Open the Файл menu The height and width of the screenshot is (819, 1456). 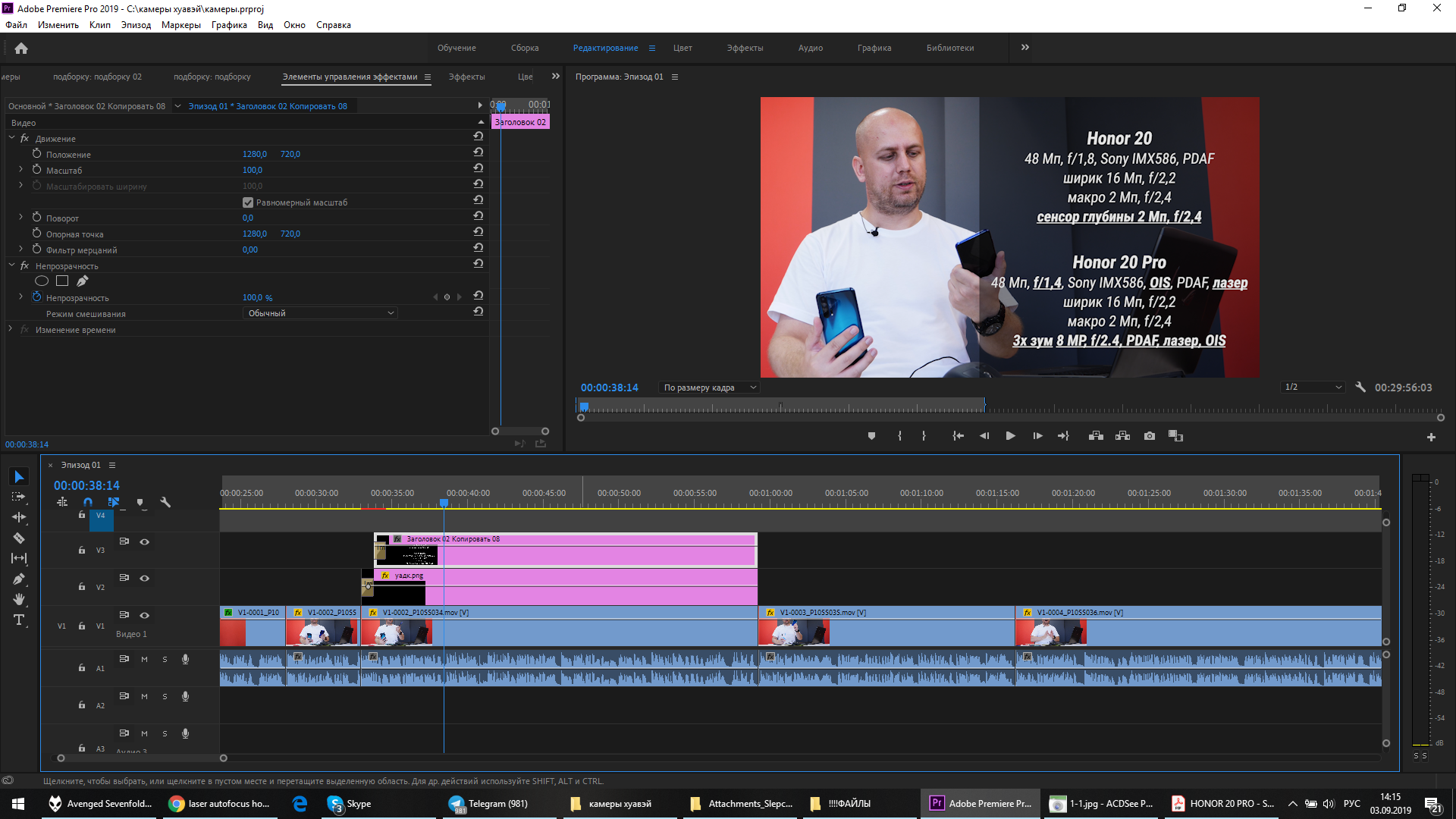pyautogui.click(x=16, y=25)
